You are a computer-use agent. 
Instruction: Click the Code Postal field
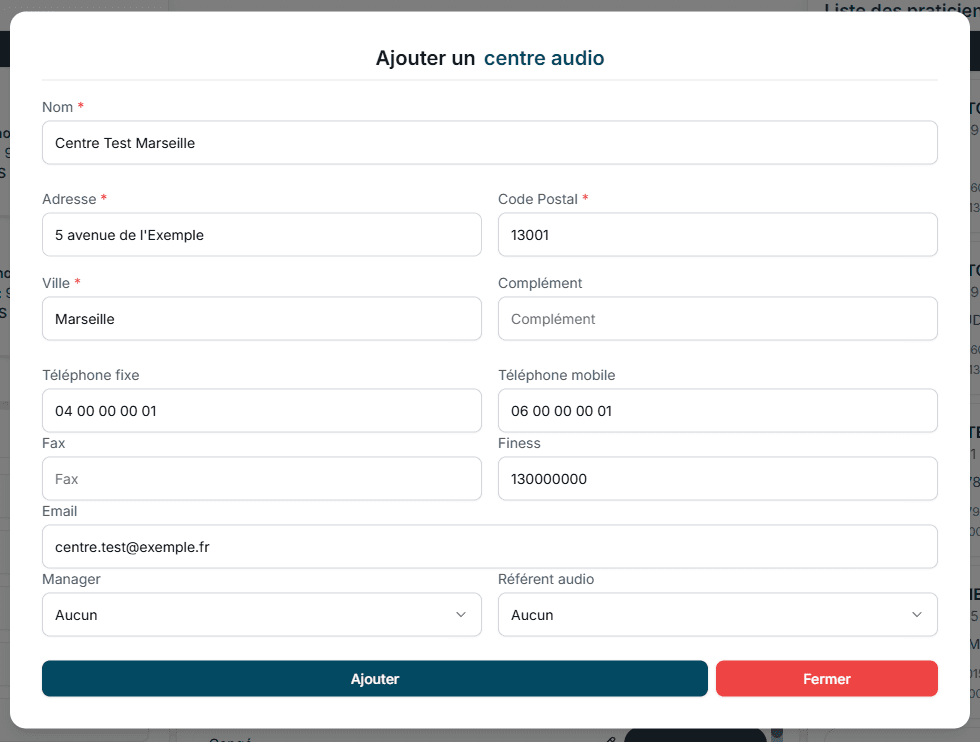(718, 234)
